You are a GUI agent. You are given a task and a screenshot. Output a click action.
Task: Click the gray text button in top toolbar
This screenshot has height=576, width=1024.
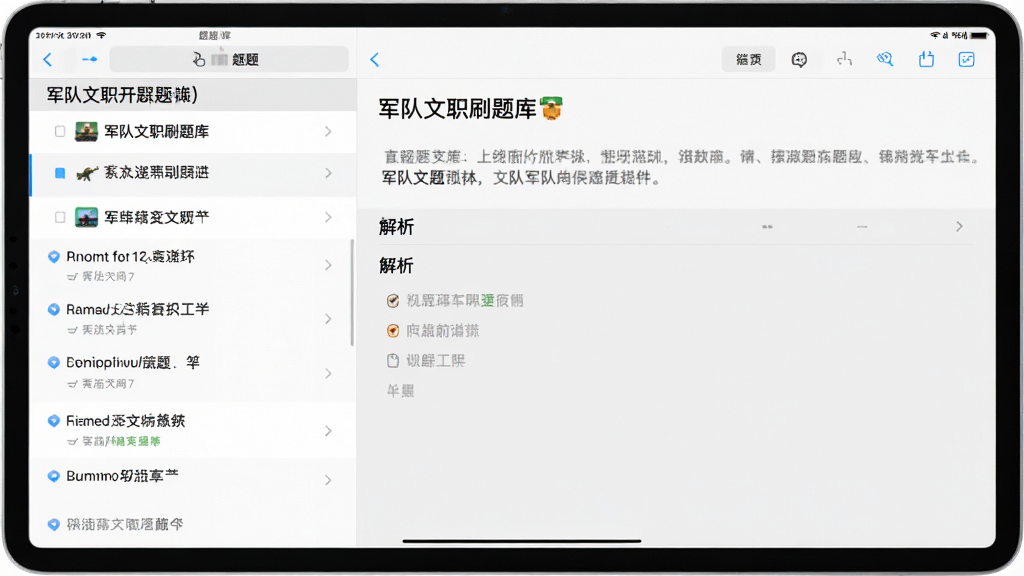click(x=748, y=59)
